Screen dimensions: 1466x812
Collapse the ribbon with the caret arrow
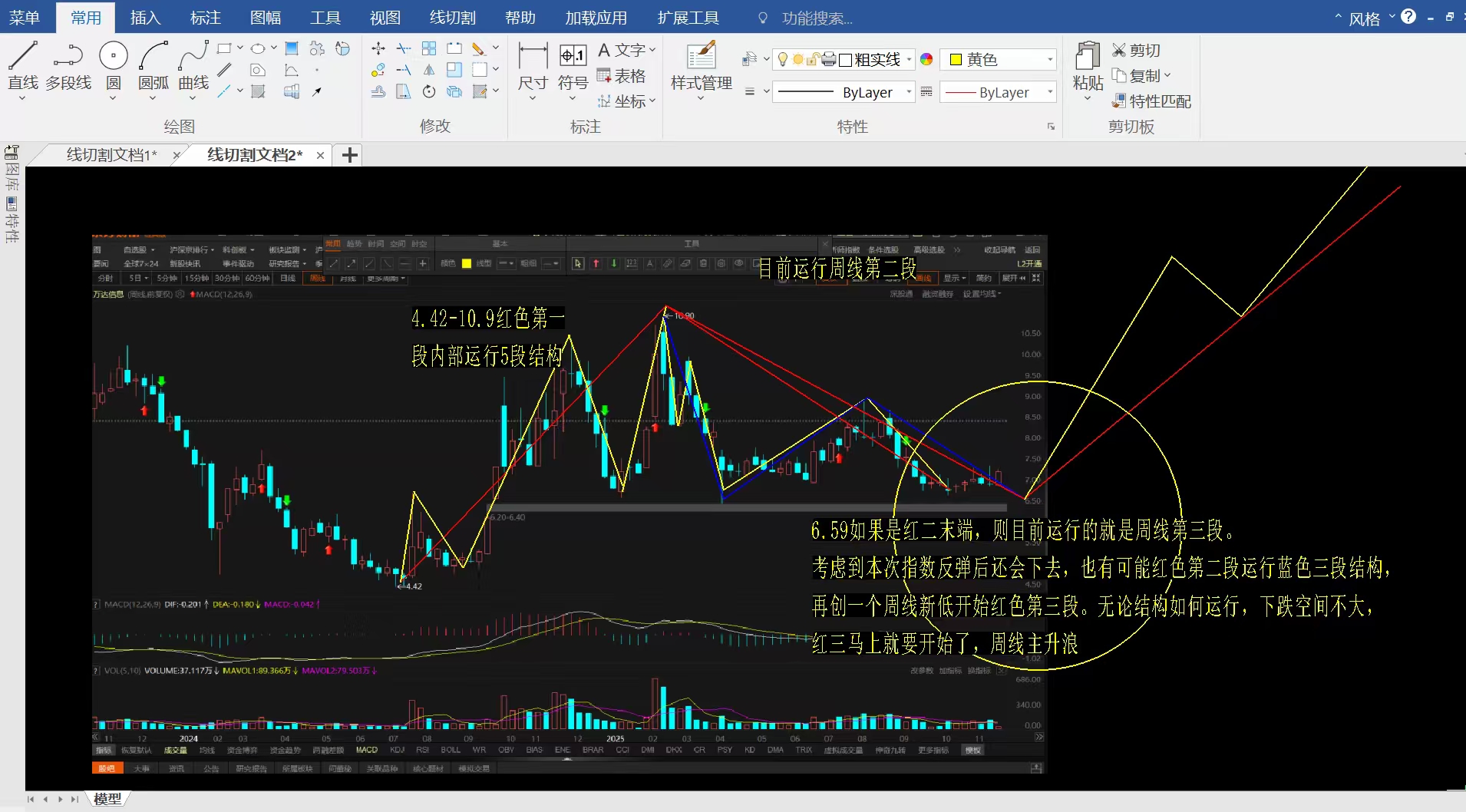tap(1338, 16)
